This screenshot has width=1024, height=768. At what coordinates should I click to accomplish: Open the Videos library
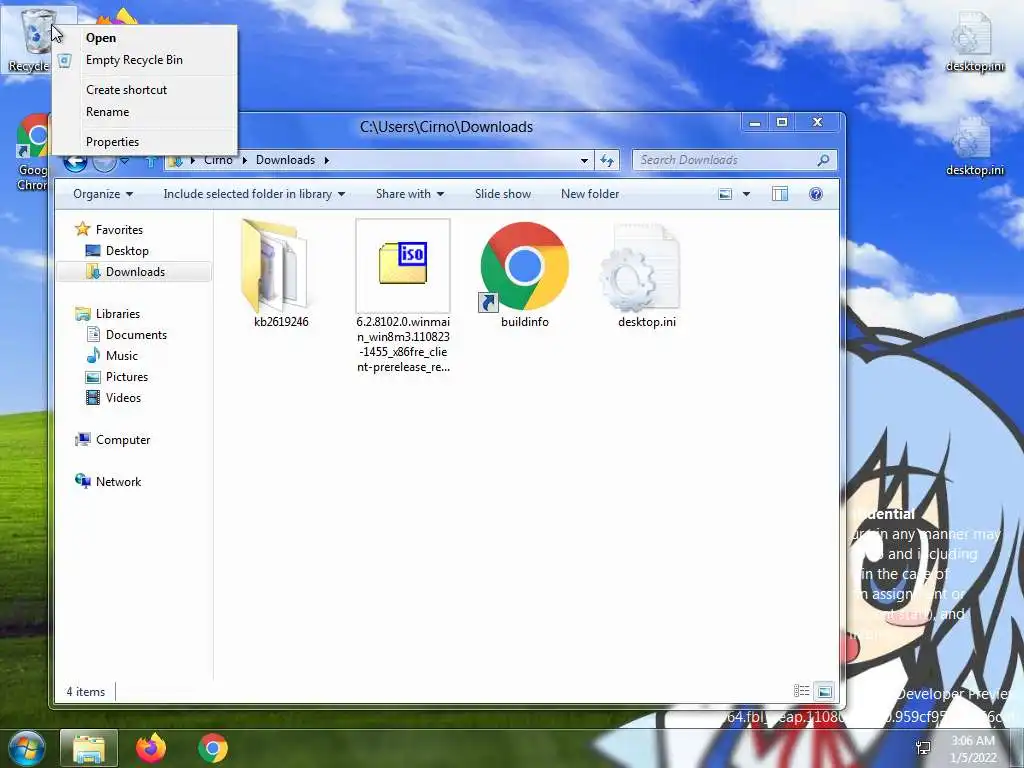click(x=123, y=398)
